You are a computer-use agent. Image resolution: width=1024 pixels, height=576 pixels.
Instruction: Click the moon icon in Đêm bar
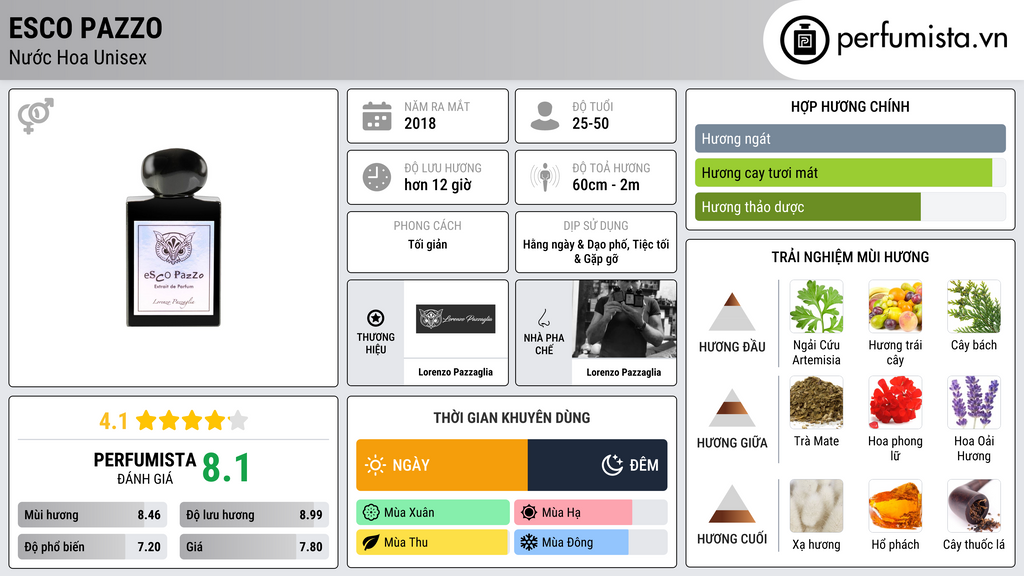point(612,465)
